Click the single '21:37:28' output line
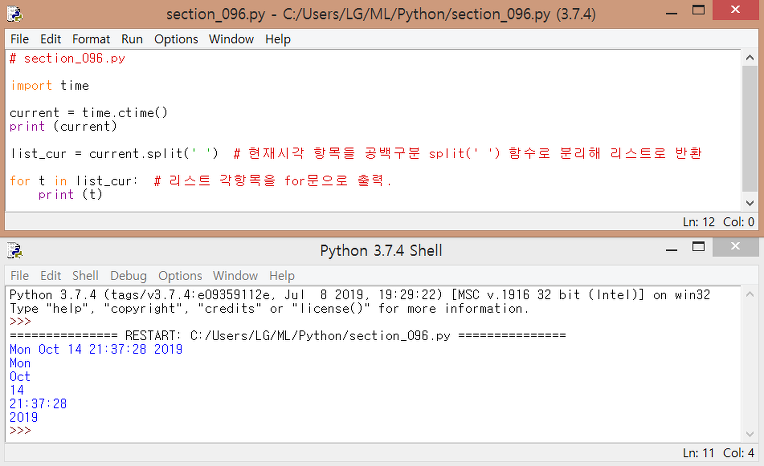This screenshot has width=764, height=466. click(38, 404)
